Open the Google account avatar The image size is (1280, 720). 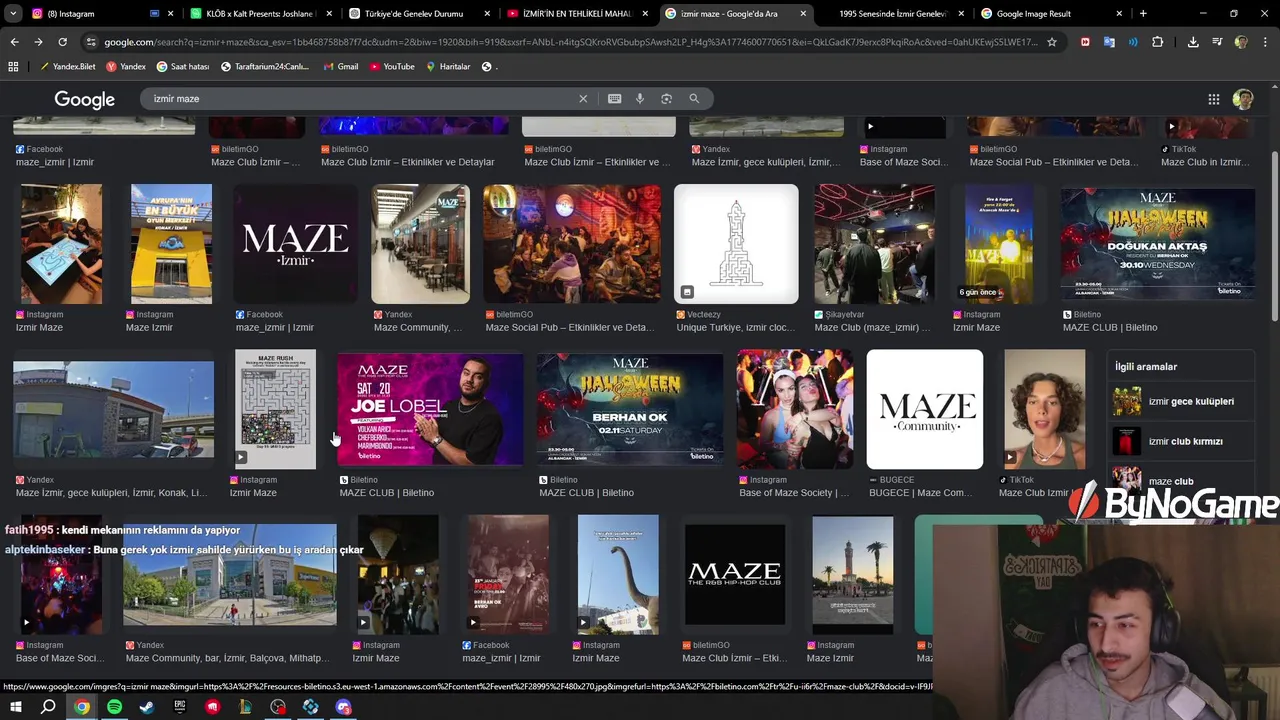click(1243, 99)
